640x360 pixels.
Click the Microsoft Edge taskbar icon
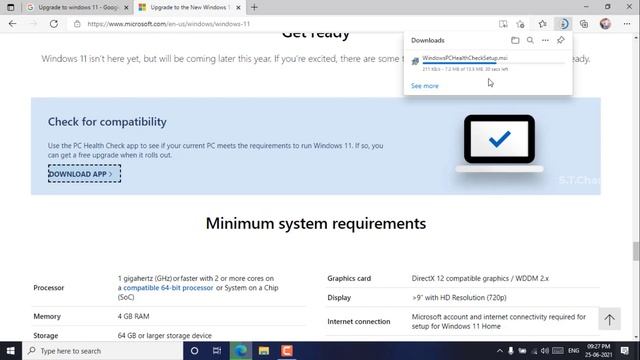tap(241, 351)
